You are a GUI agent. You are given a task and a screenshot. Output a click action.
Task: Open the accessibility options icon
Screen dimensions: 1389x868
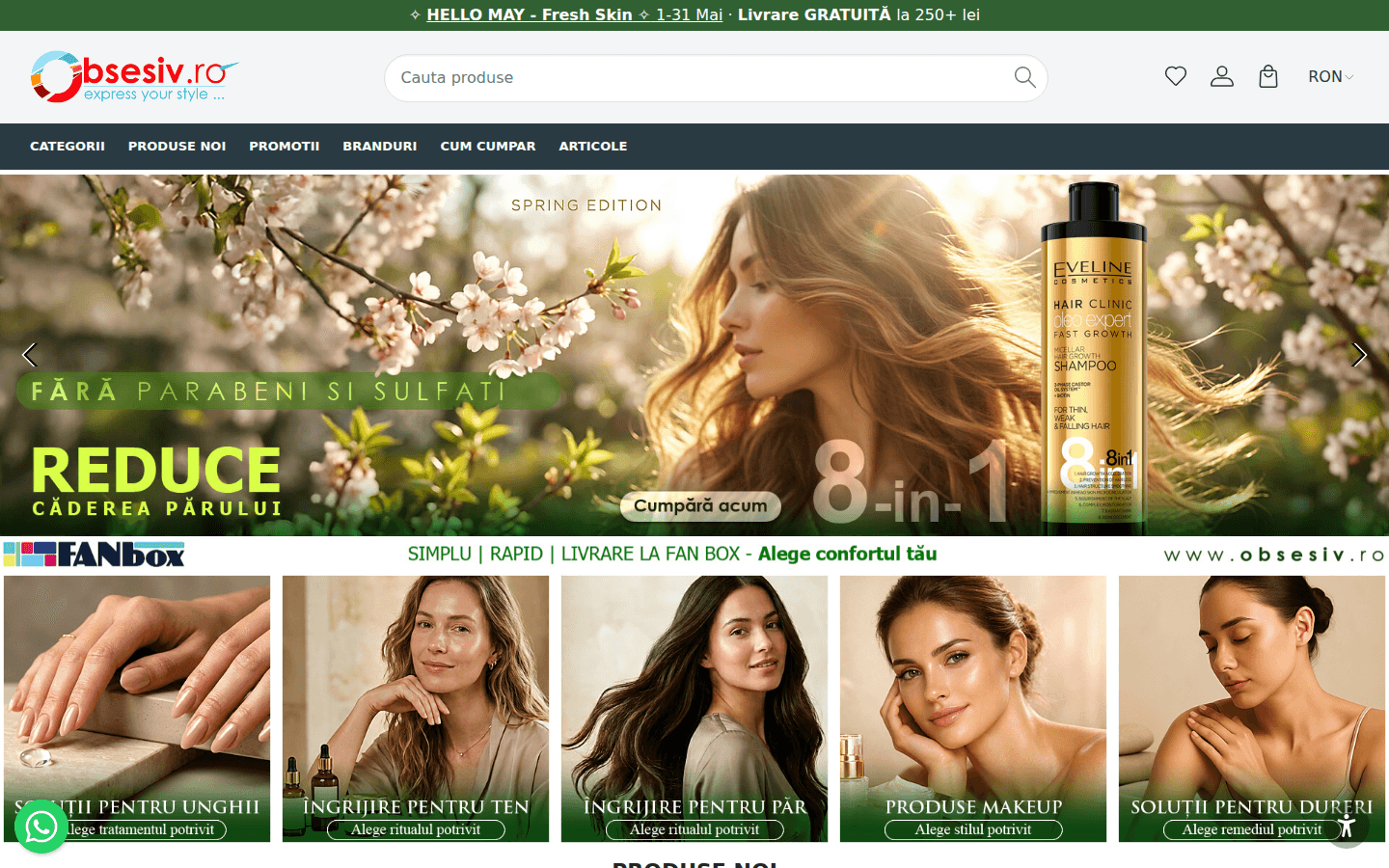[x=1347, y=826]
